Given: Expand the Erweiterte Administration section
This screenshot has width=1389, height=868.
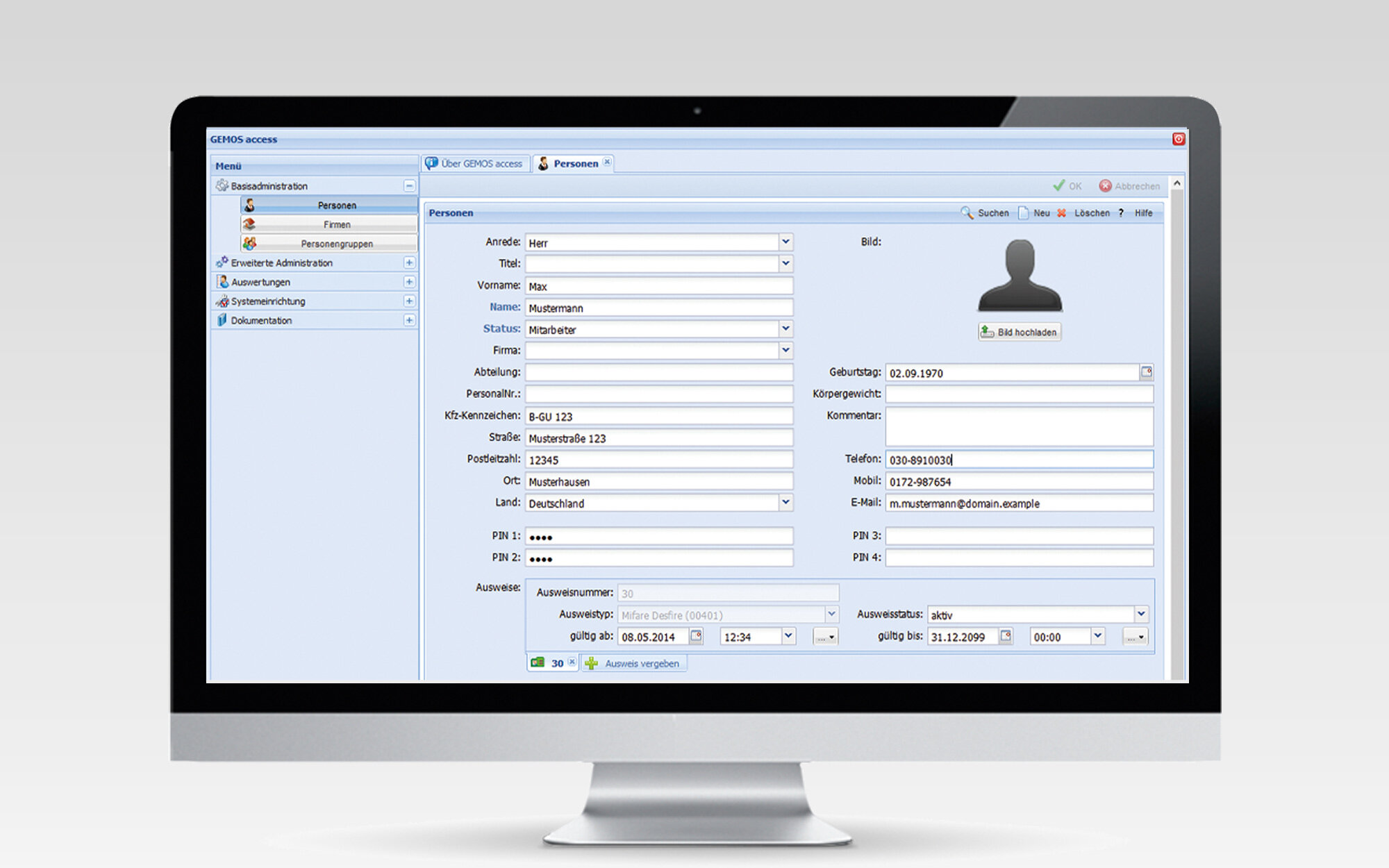Looking at the screenshot, I should pyautogui.click(x=409, y=262).
